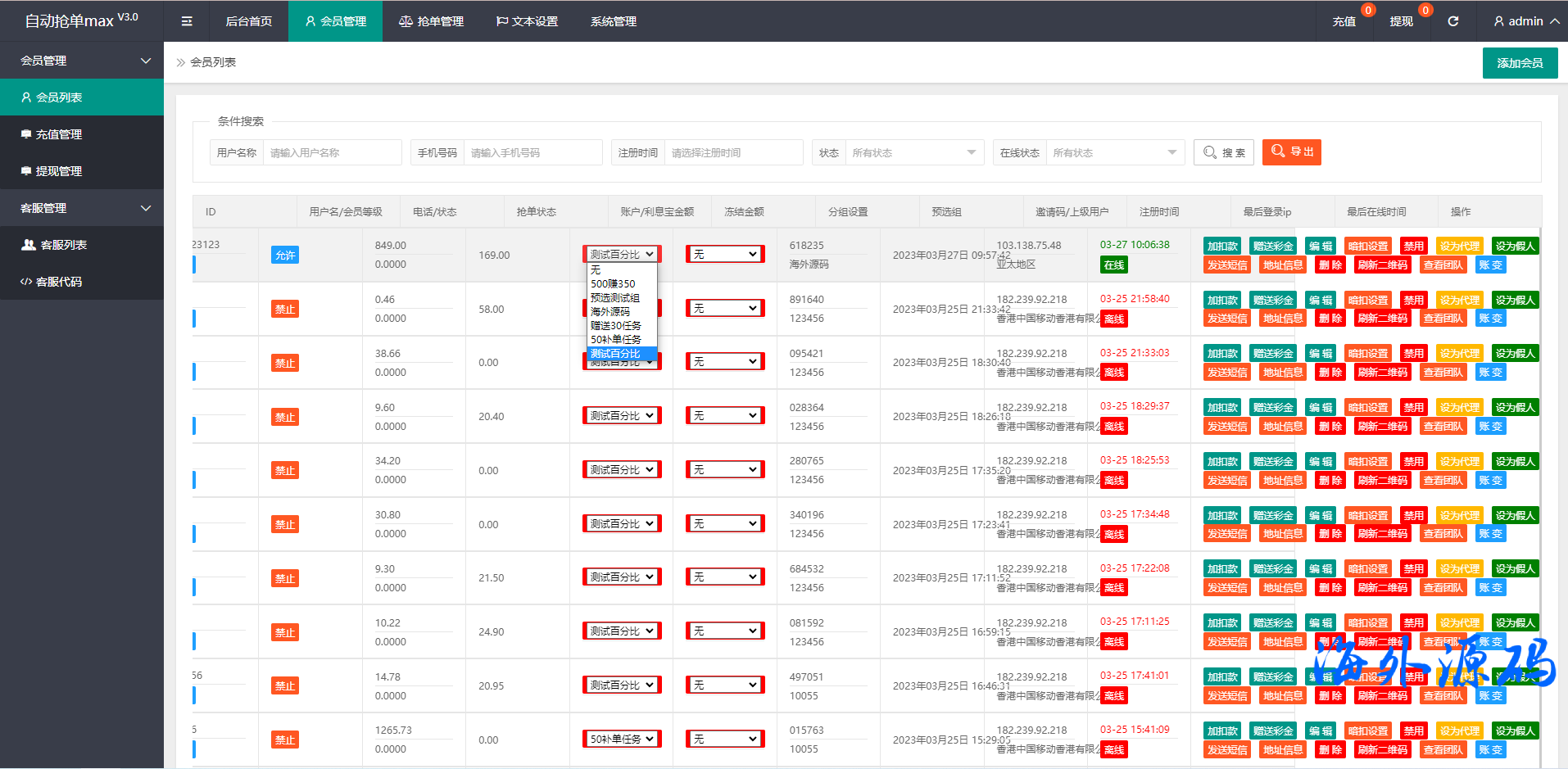
Task: Open the 状态 filter dropdown
Action: coord(913,153)
